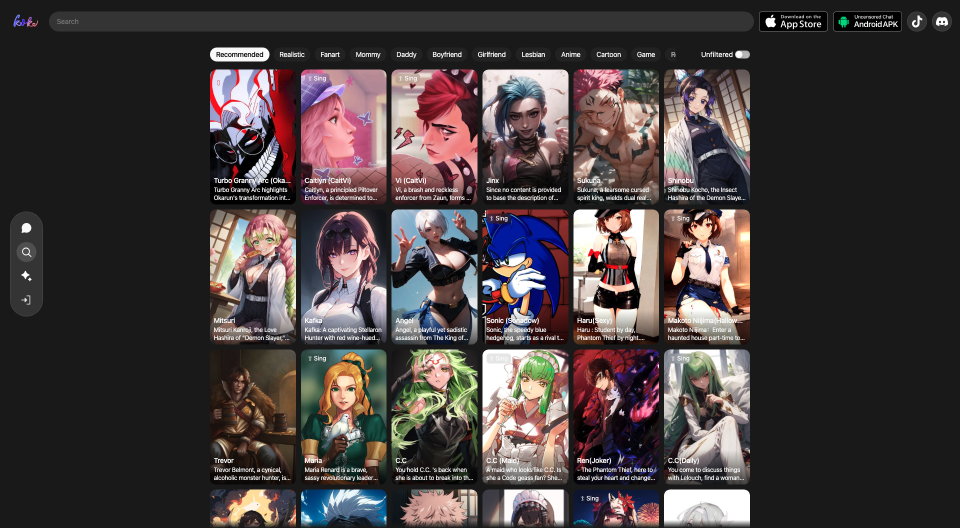960x528 pixels.
Task: Click the sparkle create icon in sidebar
Action: (26, 276)
